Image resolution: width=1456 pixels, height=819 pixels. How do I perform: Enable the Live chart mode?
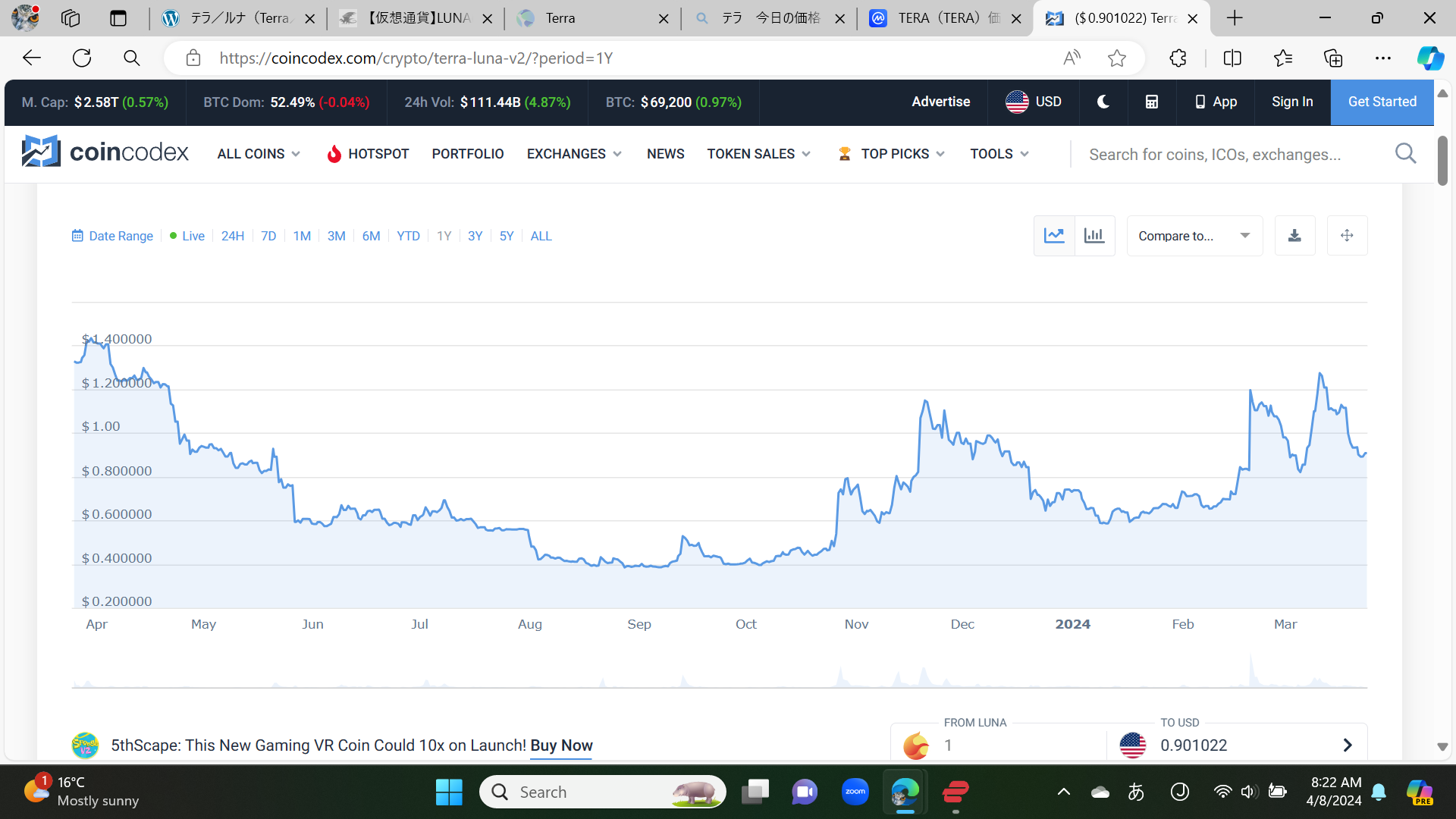tap(187, 236)
